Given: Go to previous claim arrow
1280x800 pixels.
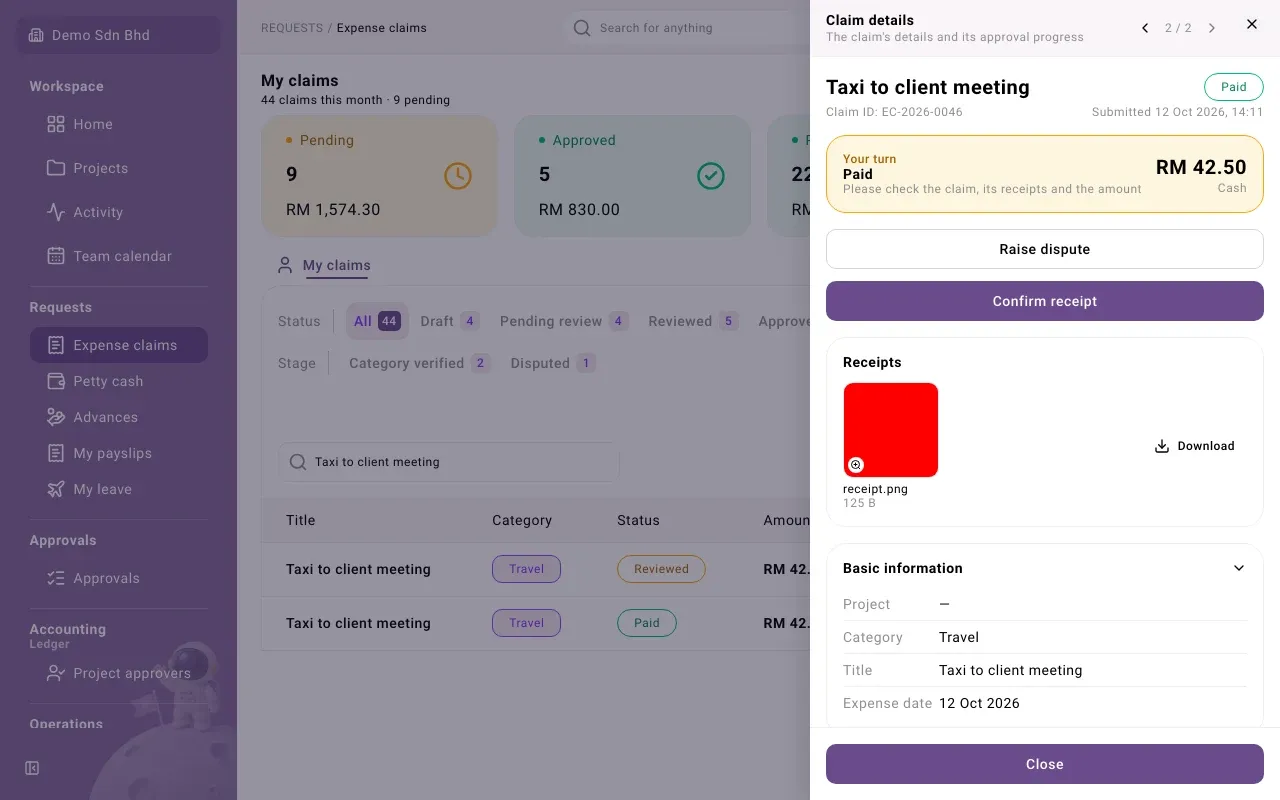Looking at the screenshot, I should click(1145, 28).
